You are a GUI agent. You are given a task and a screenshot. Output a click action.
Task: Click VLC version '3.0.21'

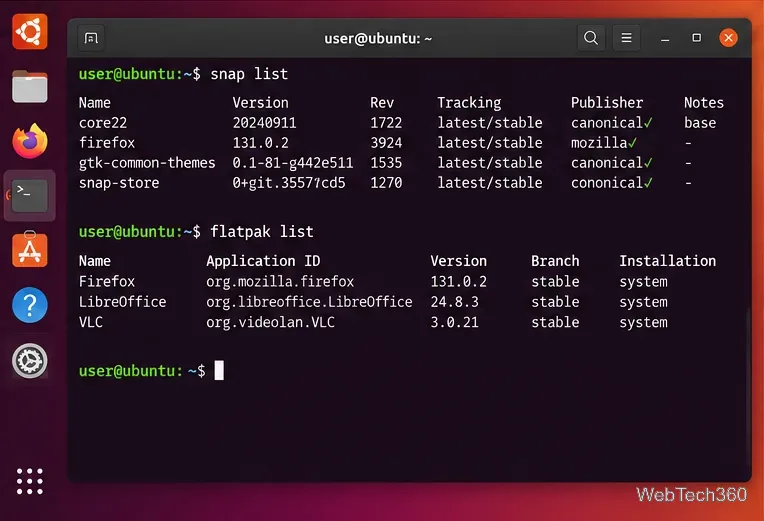455,323
